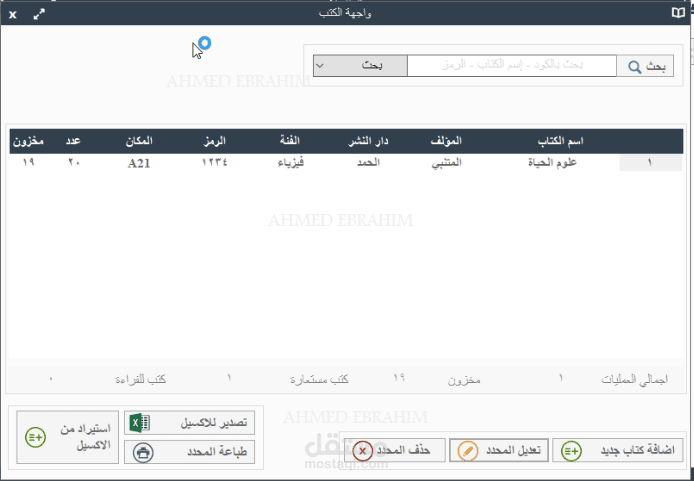The image size is (694, 481).
Task: Click green plus icon of استيراد من الاكسيل
Action: [x=35, y=437]
